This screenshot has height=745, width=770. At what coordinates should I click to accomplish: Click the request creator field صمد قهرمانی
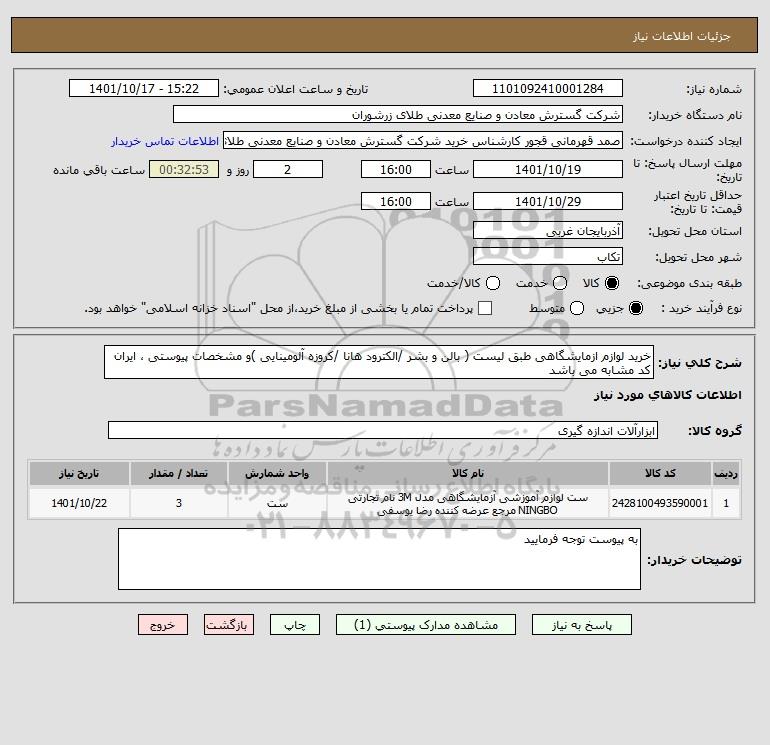tap(423, 140)
